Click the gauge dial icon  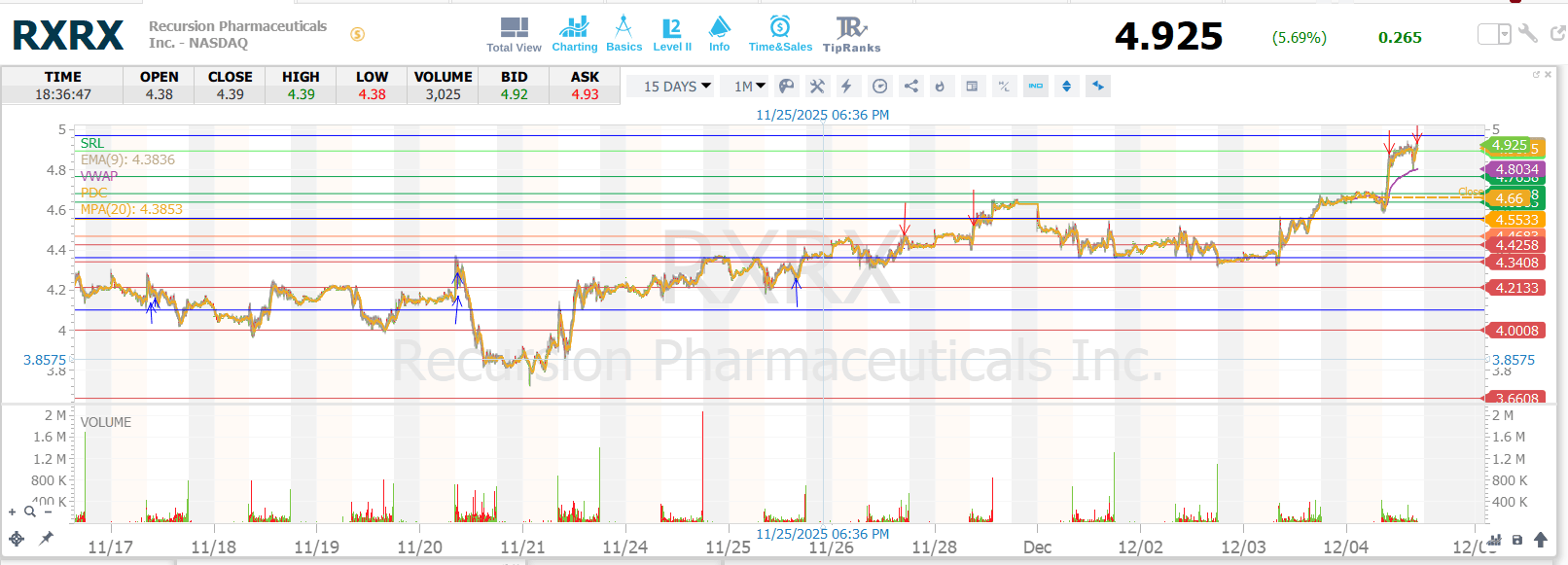(x=879, y=87)
